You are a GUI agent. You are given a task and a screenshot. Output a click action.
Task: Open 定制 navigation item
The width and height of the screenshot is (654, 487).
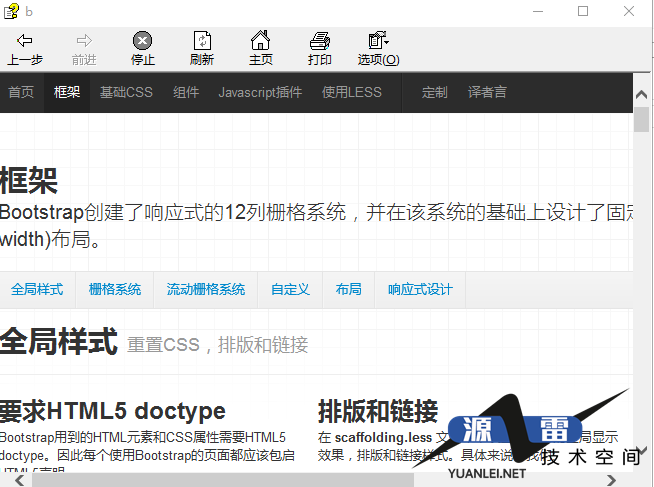click(x=434, y=92)
